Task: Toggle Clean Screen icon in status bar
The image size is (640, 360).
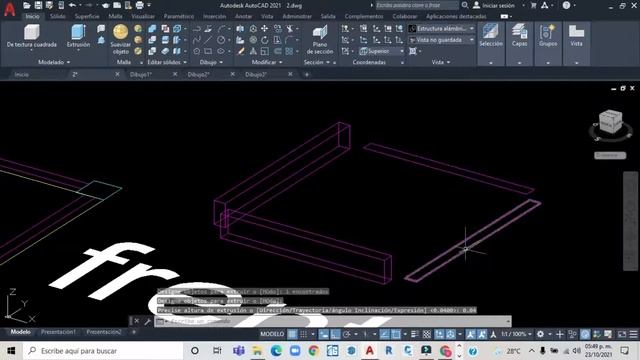Action: 622,334
